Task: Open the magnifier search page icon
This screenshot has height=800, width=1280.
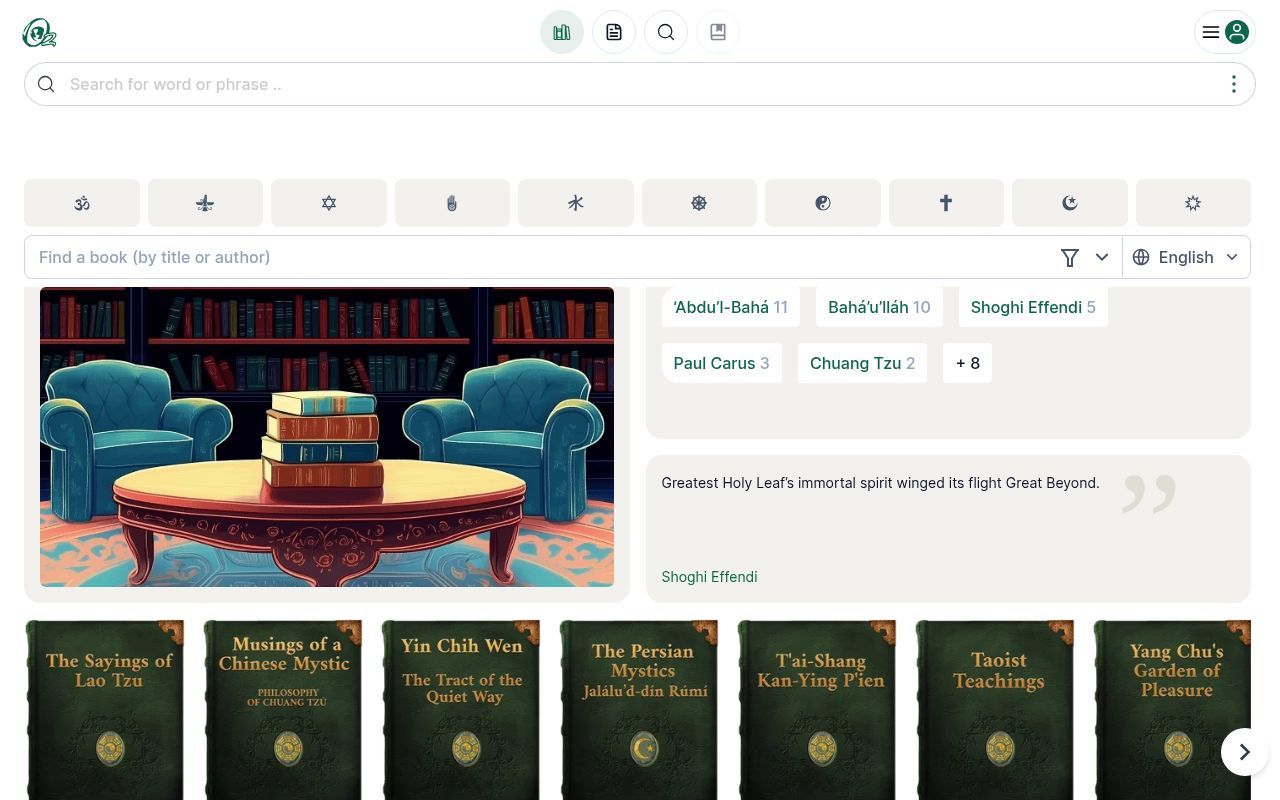Action: pos(666,32)
